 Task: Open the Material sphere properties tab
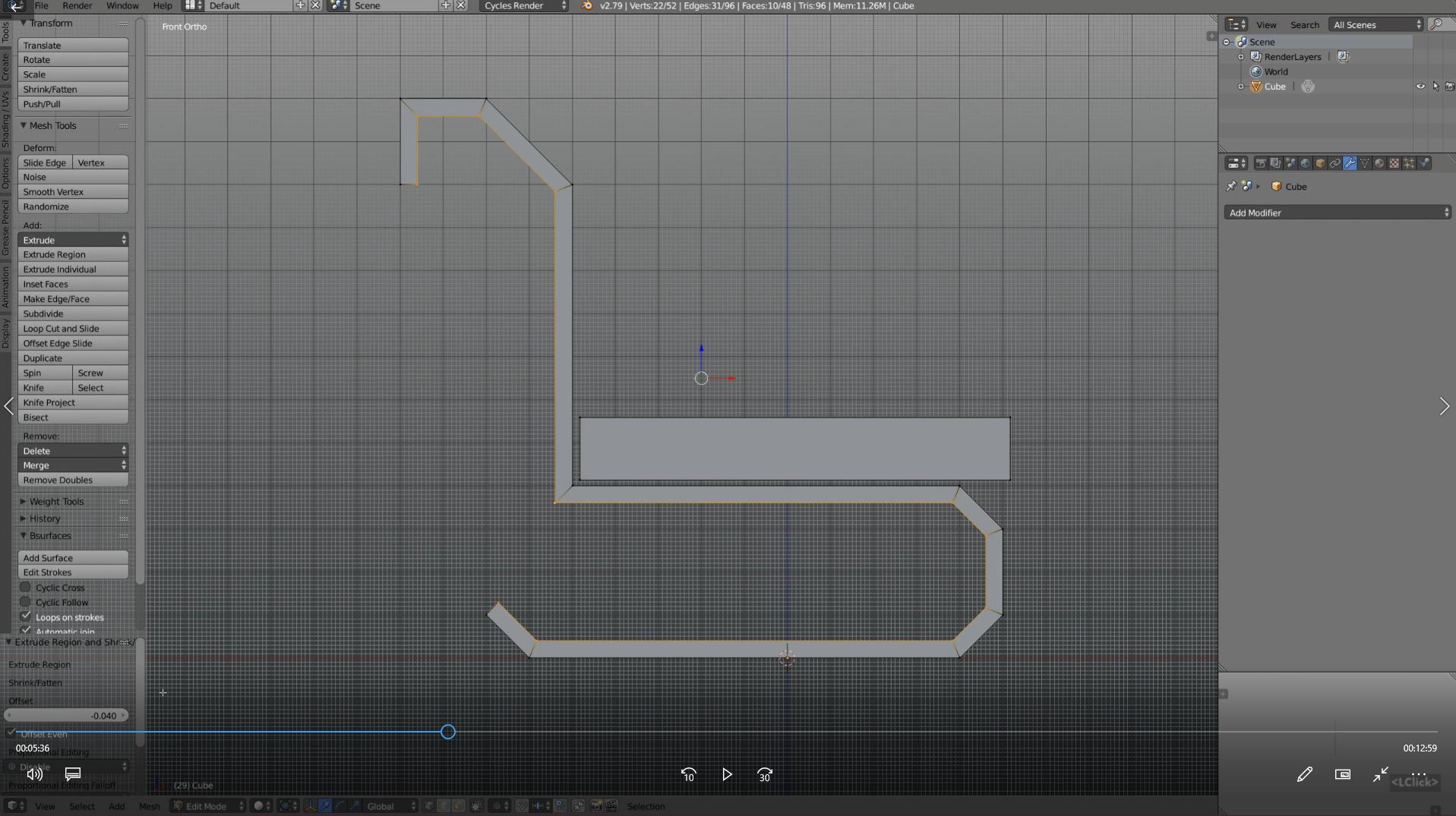coord(1379,163)
